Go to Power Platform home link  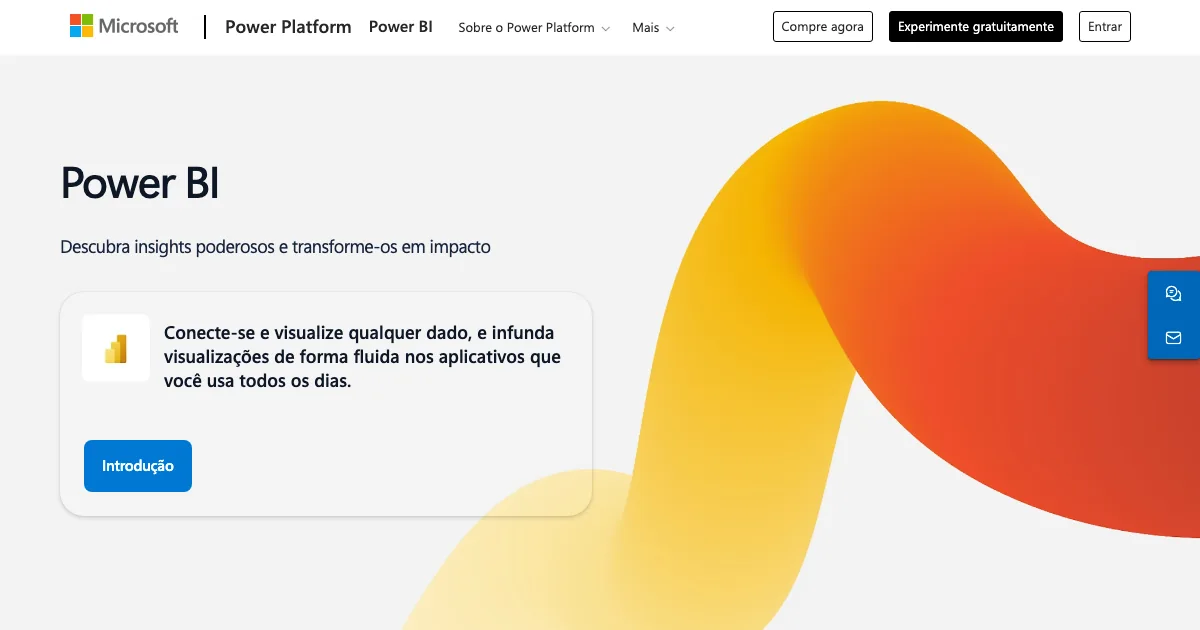[288, 27]
